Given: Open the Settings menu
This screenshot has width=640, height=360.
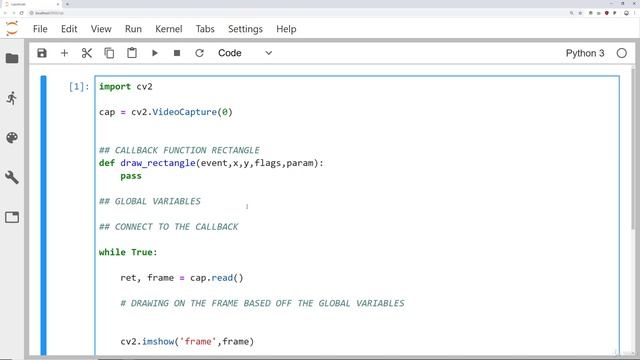Looking at the screenshot, I should (x=245, y=29).
